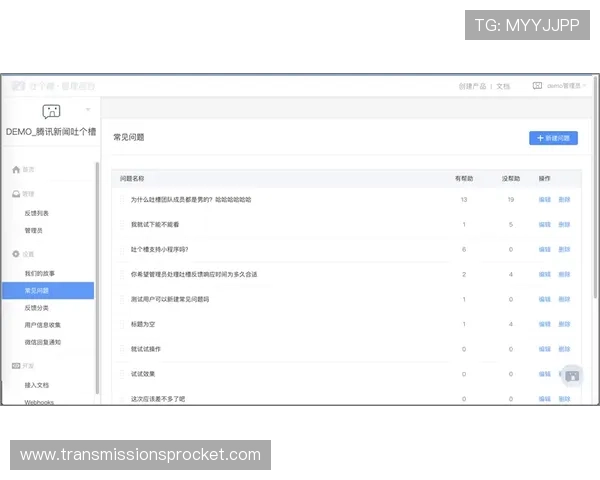Click the 没帮助 column header
Viewport: 600px width, 480px height.
(511, 179)
